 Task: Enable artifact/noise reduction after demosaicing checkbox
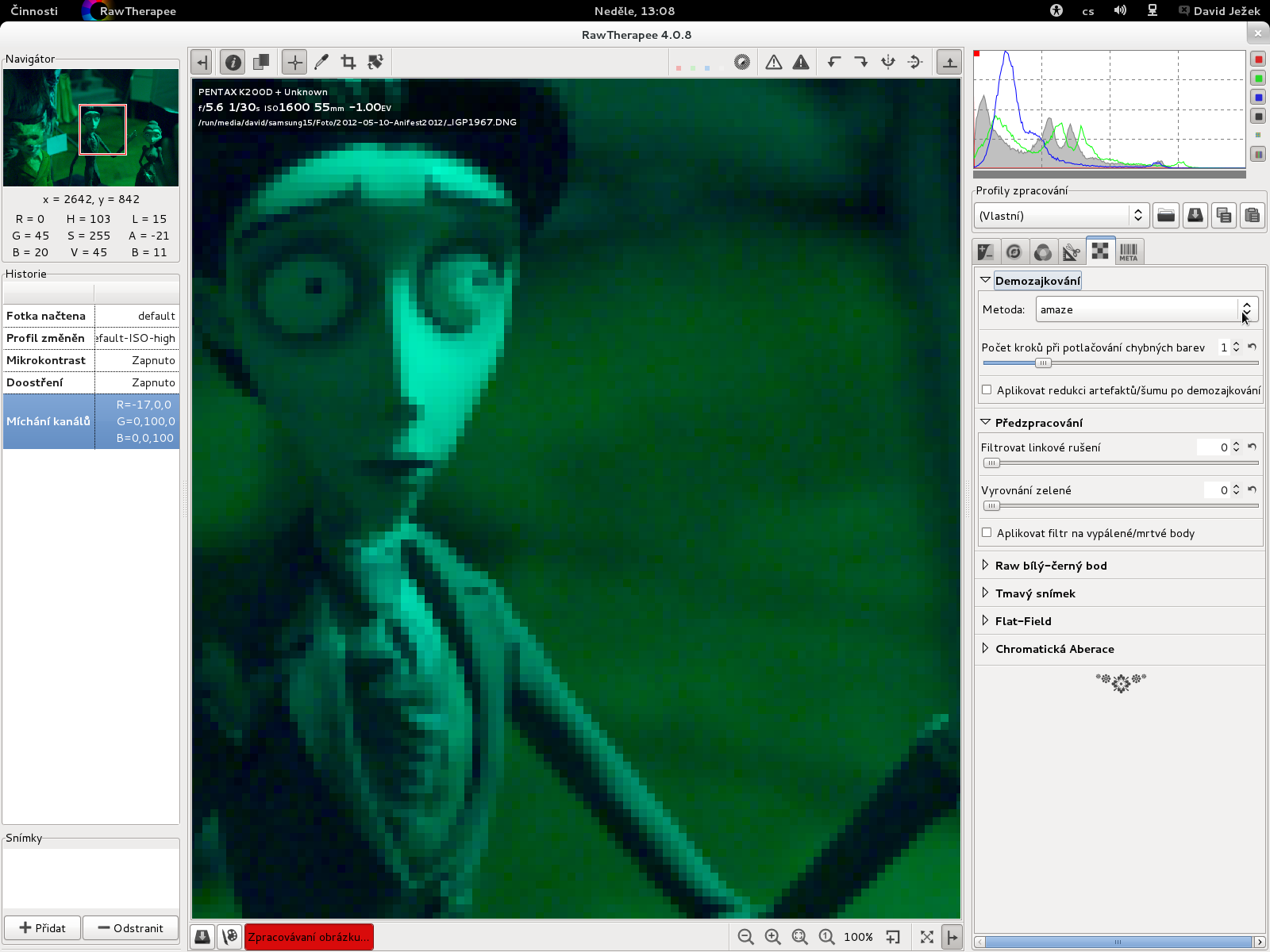click(987, 390)
